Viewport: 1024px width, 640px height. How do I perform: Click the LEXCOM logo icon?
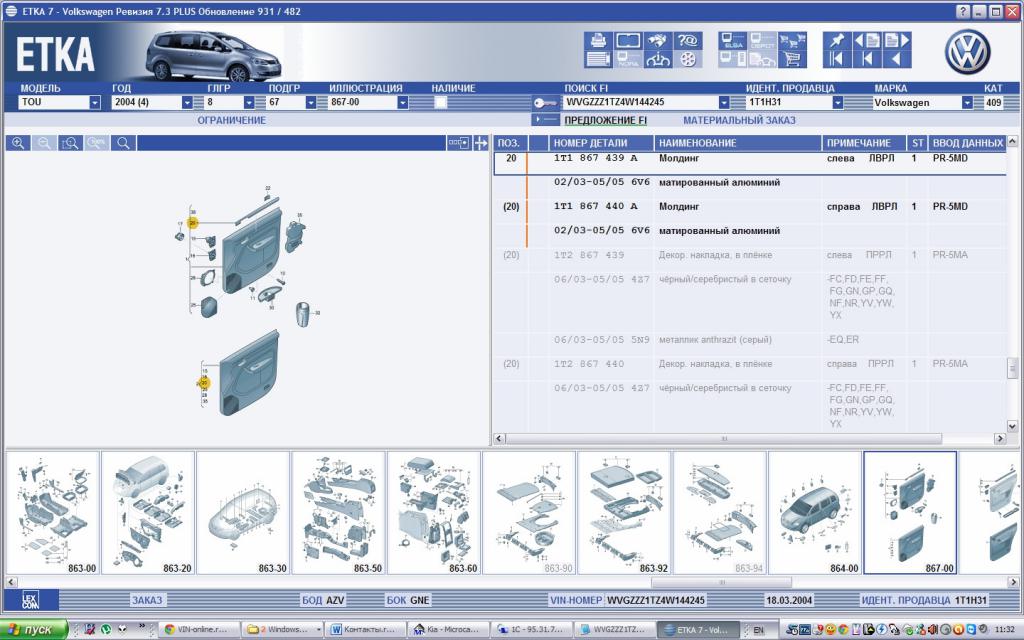[31, 600]
